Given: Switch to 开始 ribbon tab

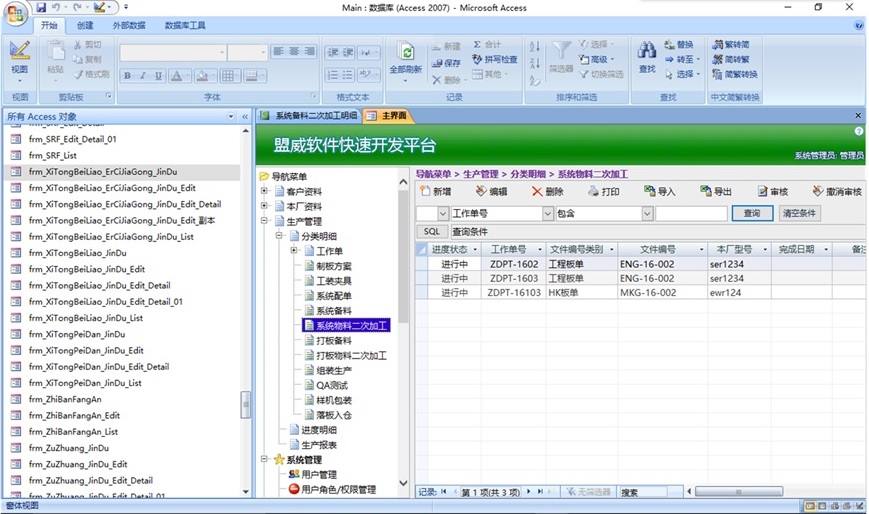Looking at the screenshot, I should click(x=49, y=26).
